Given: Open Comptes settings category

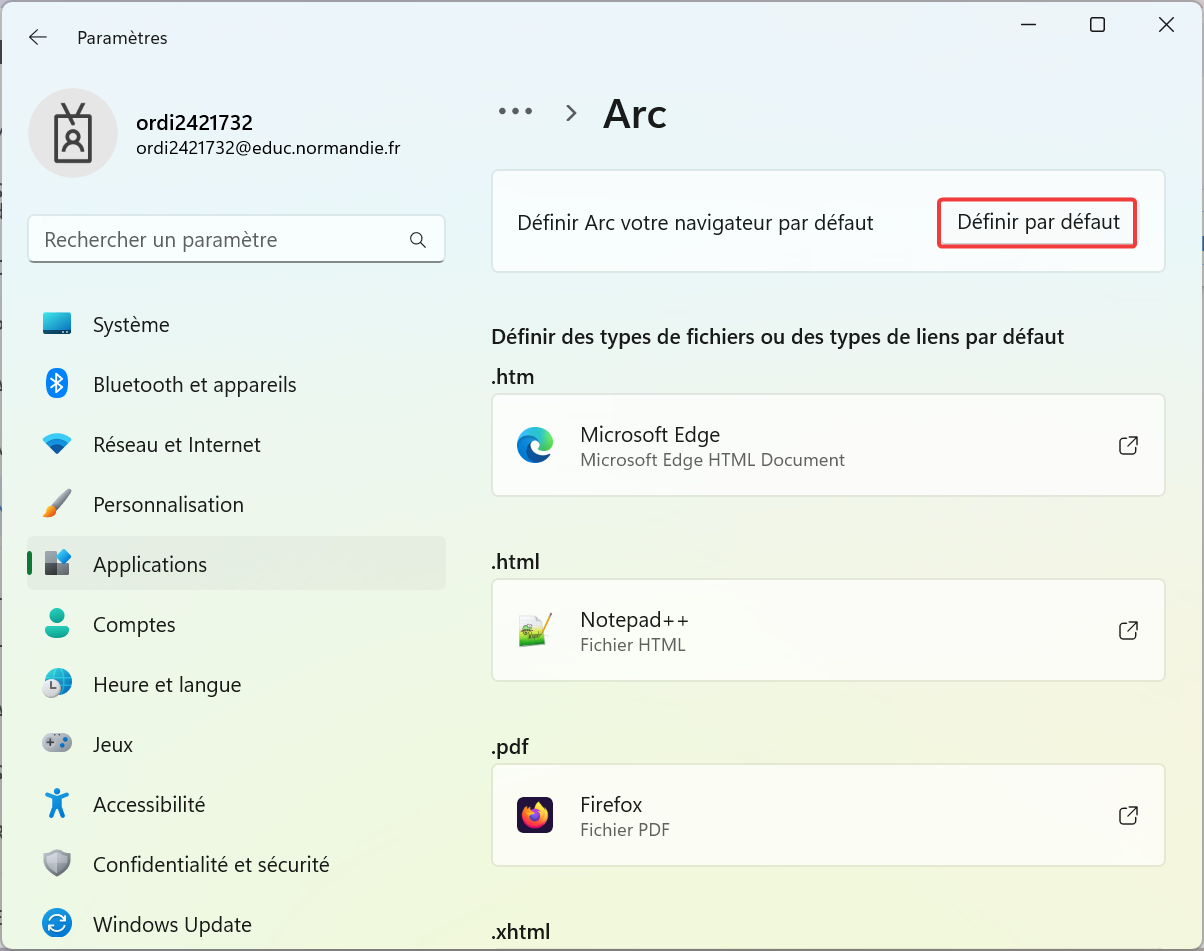Looking at the screenshot, I should (236, 624).
